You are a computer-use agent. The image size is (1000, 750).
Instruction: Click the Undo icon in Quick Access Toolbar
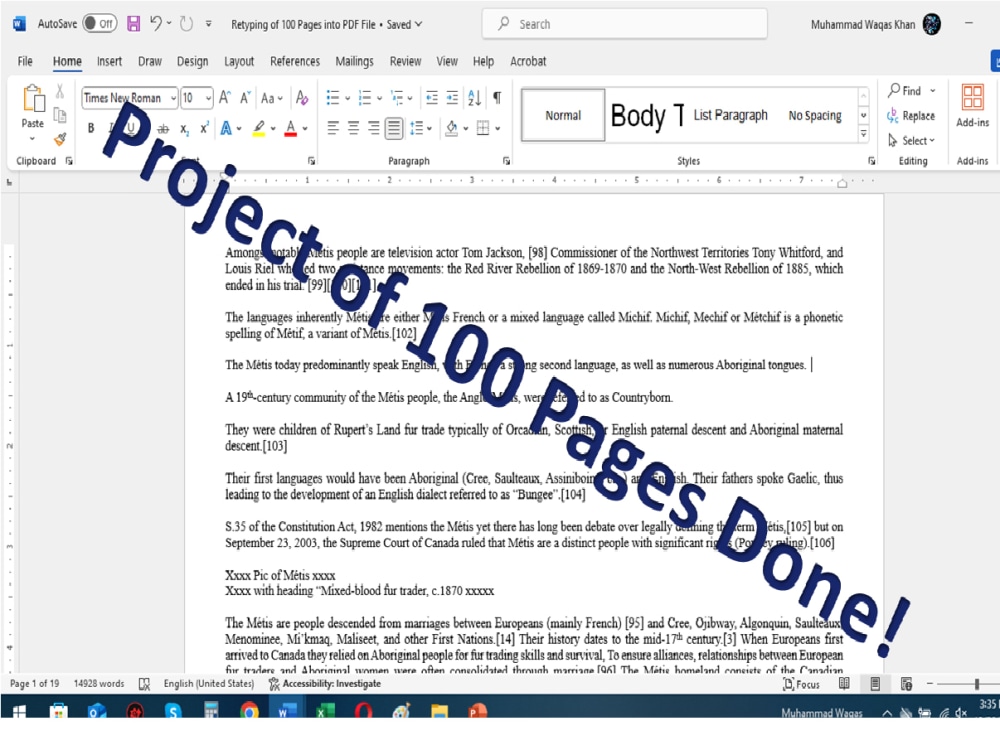click(x=156, y=23)
